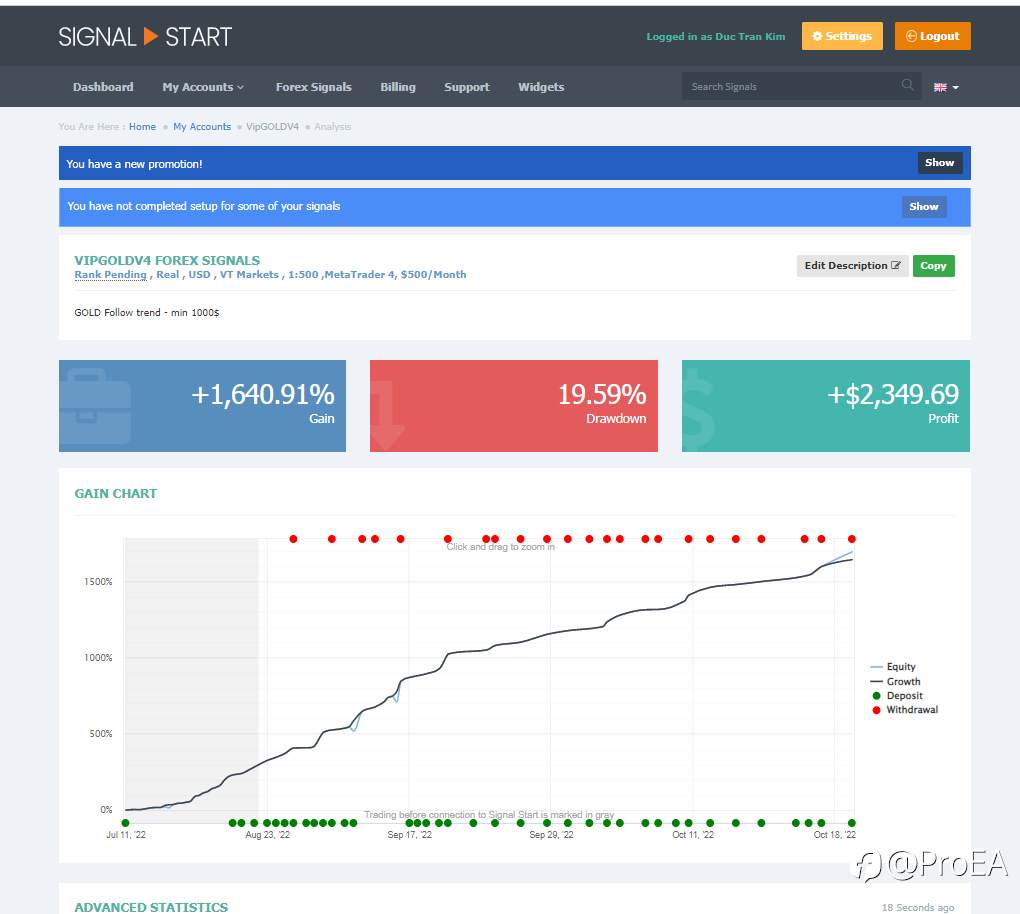Click the Aug 23, '22 x-axis label
This screenshot has height=914, width=1020.
(x=267, y=835)
